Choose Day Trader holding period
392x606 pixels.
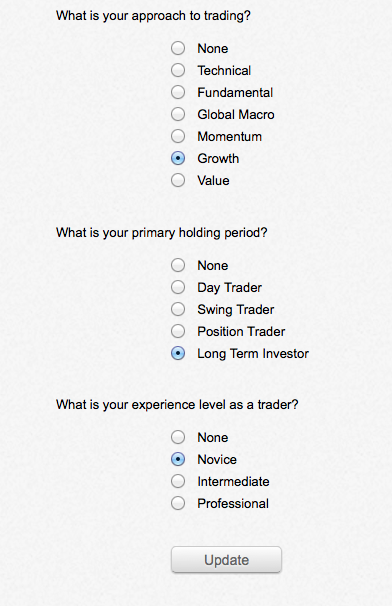tap(178, 288)
